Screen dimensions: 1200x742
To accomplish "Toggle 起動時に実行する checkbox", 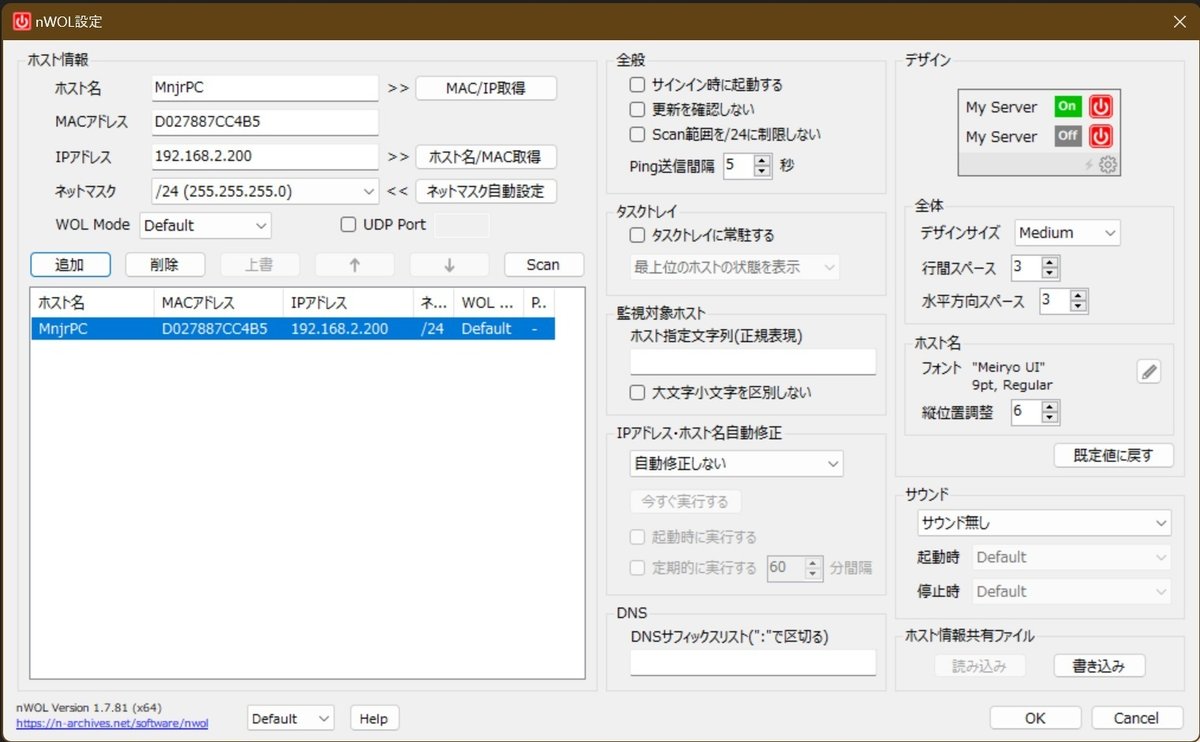I will [637, 537].
